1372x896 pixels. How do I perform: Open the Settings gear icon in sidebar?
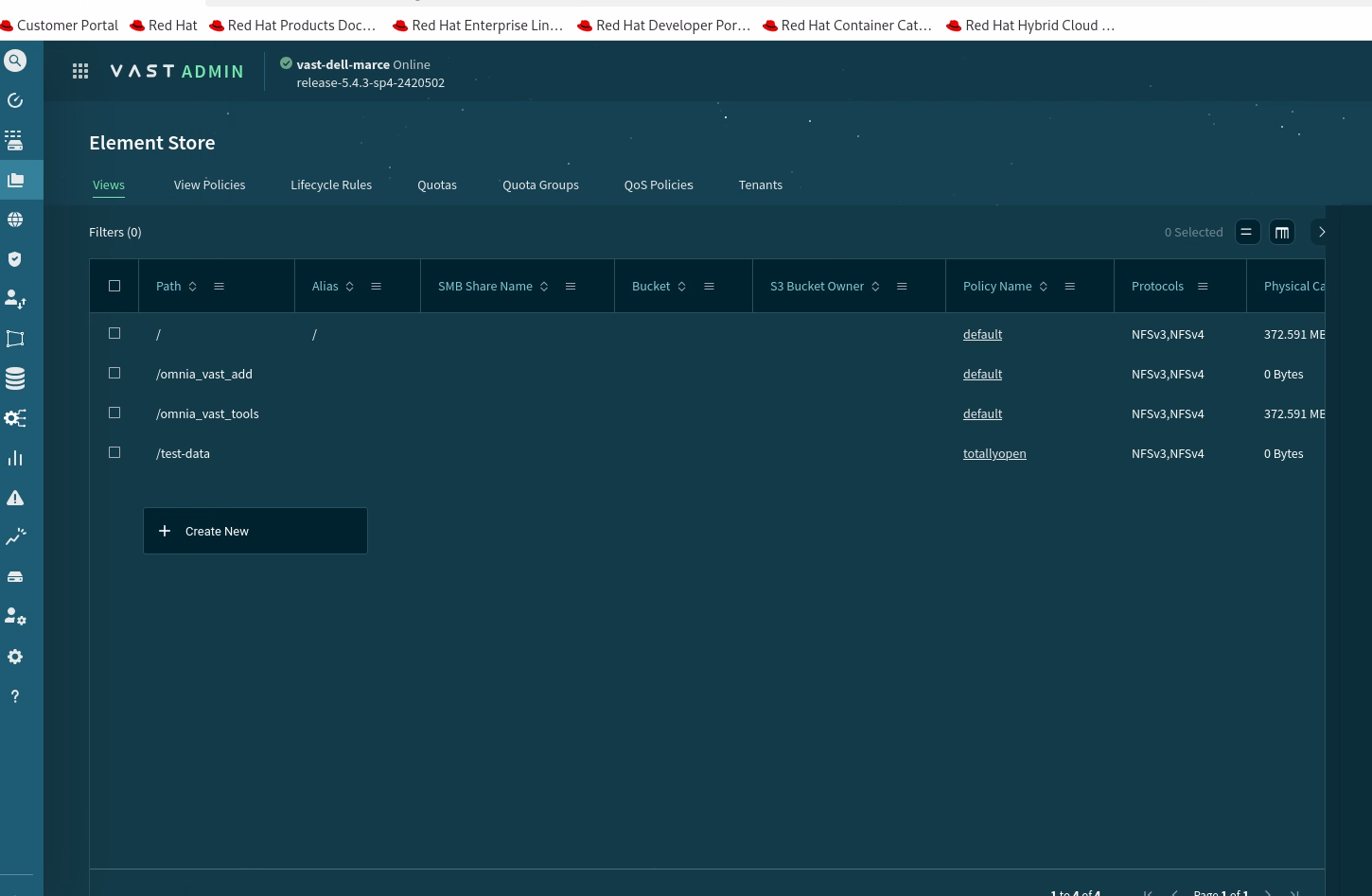[15, 657]
